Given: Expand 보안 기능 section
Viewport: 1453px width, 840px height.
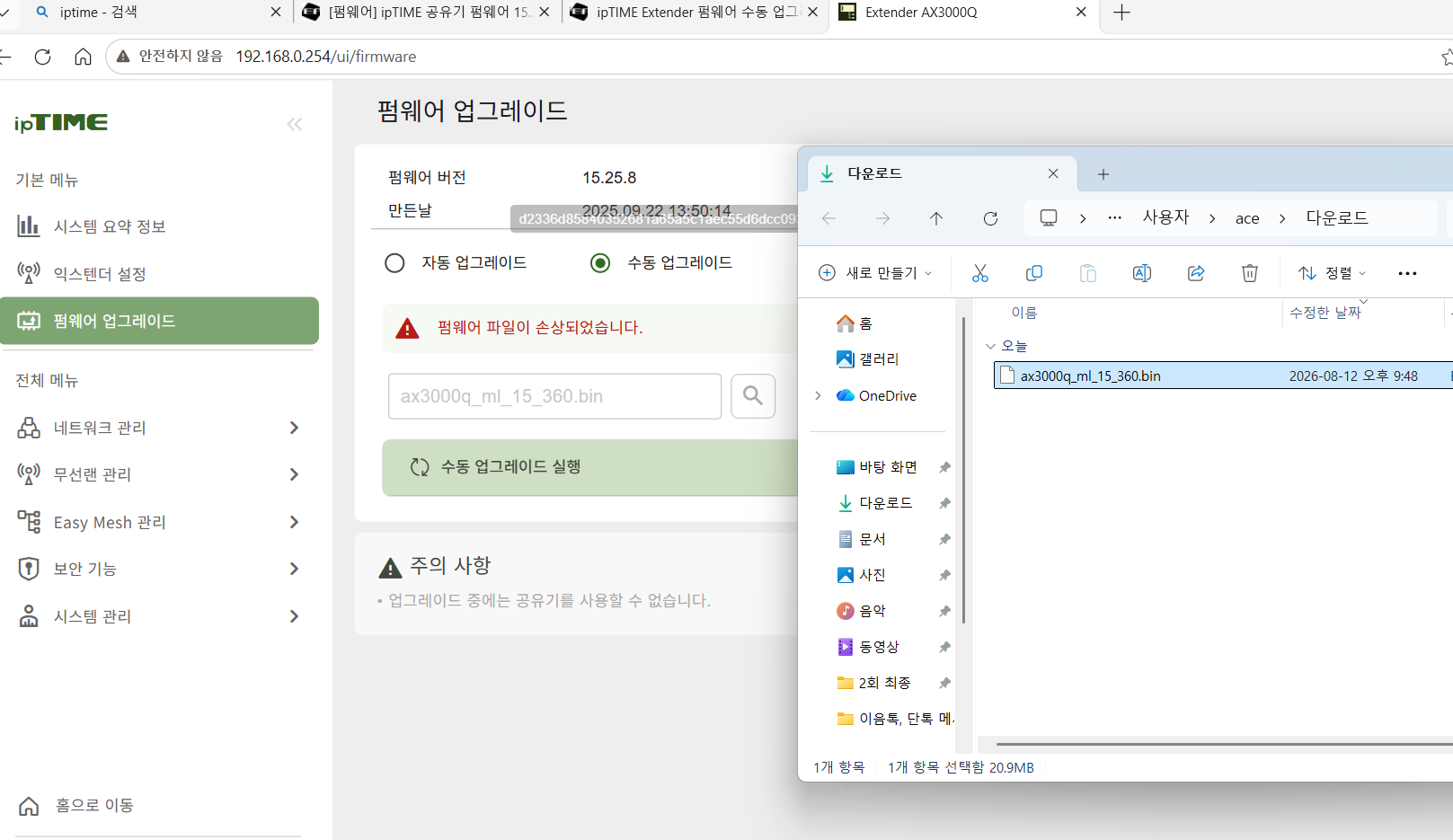Looking at the screenshot, I should [x=159, y=569].
